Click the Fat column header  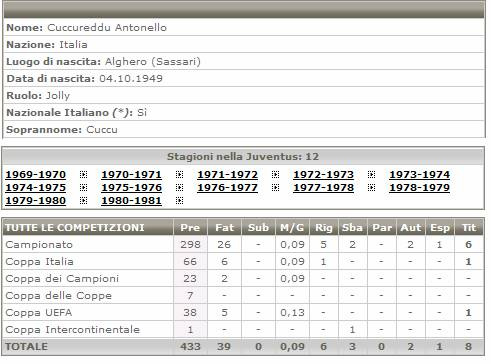tap(224, 227)
